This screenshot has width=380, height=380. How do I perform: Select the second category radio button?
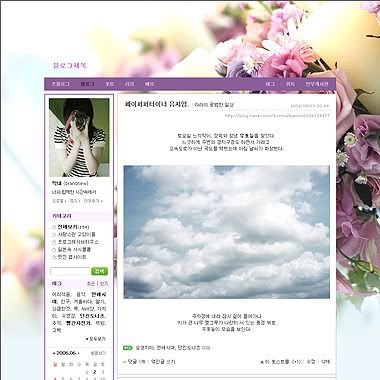(x=54, y=235)
